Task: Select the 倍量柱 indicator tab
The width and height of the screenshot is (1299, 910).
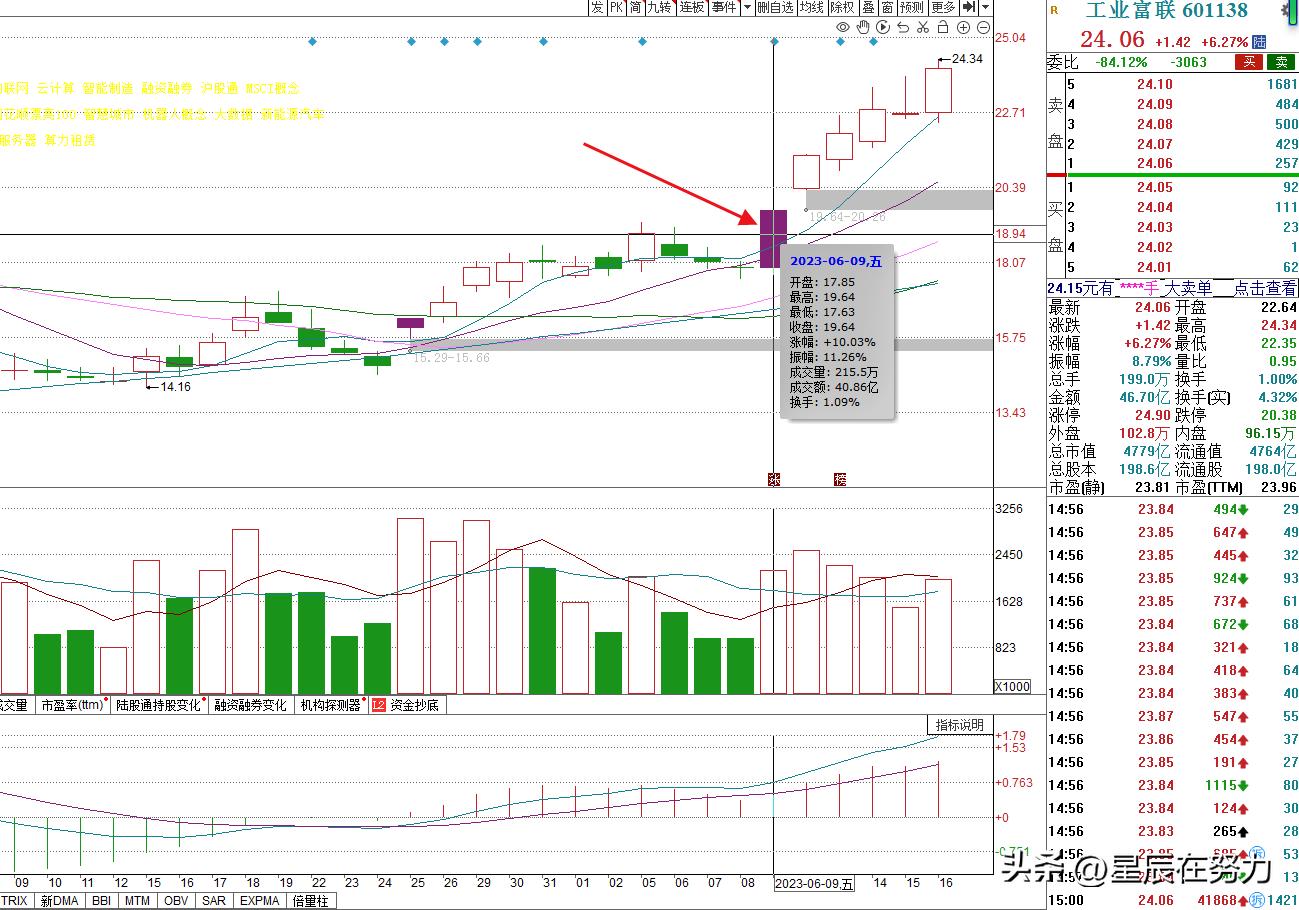Action: point(311,901)
